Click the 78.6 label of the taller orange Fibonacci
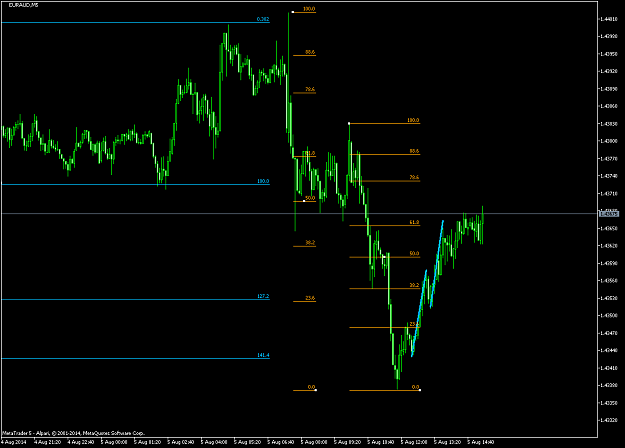This screenshot has height=448, width=625. coord(310,89)
